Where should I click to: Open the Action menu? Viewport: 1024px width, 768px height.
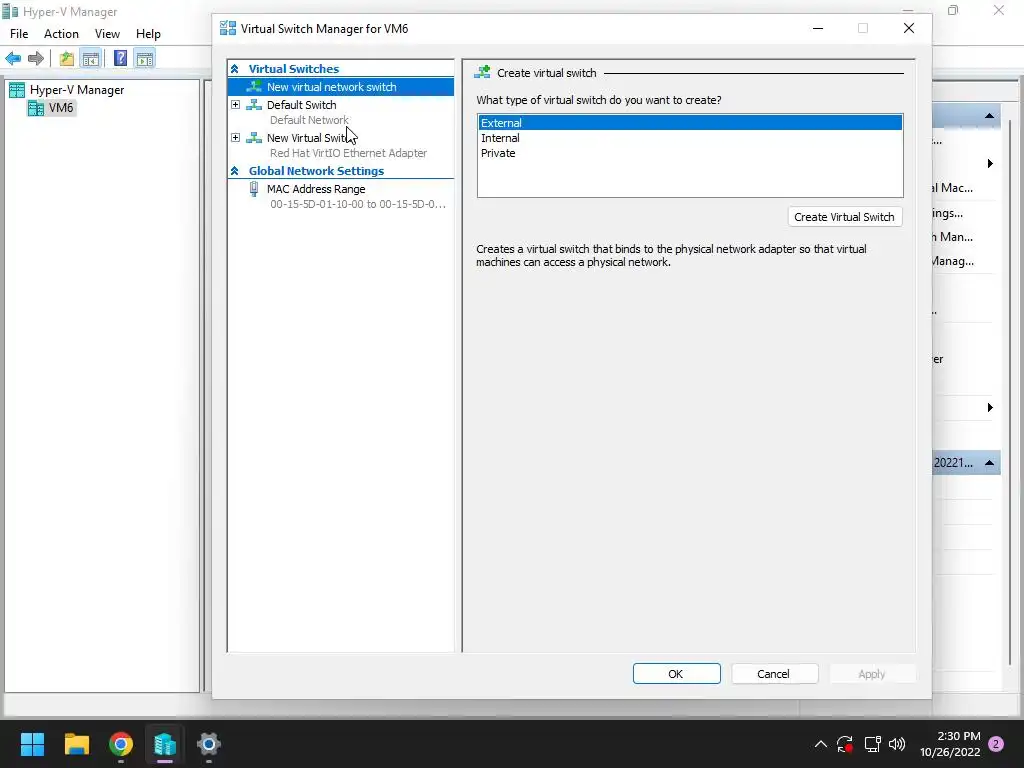61,34
